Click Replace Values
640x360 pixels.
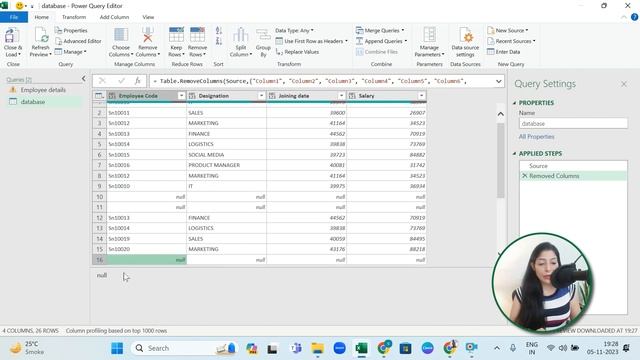tap(297, 52)
